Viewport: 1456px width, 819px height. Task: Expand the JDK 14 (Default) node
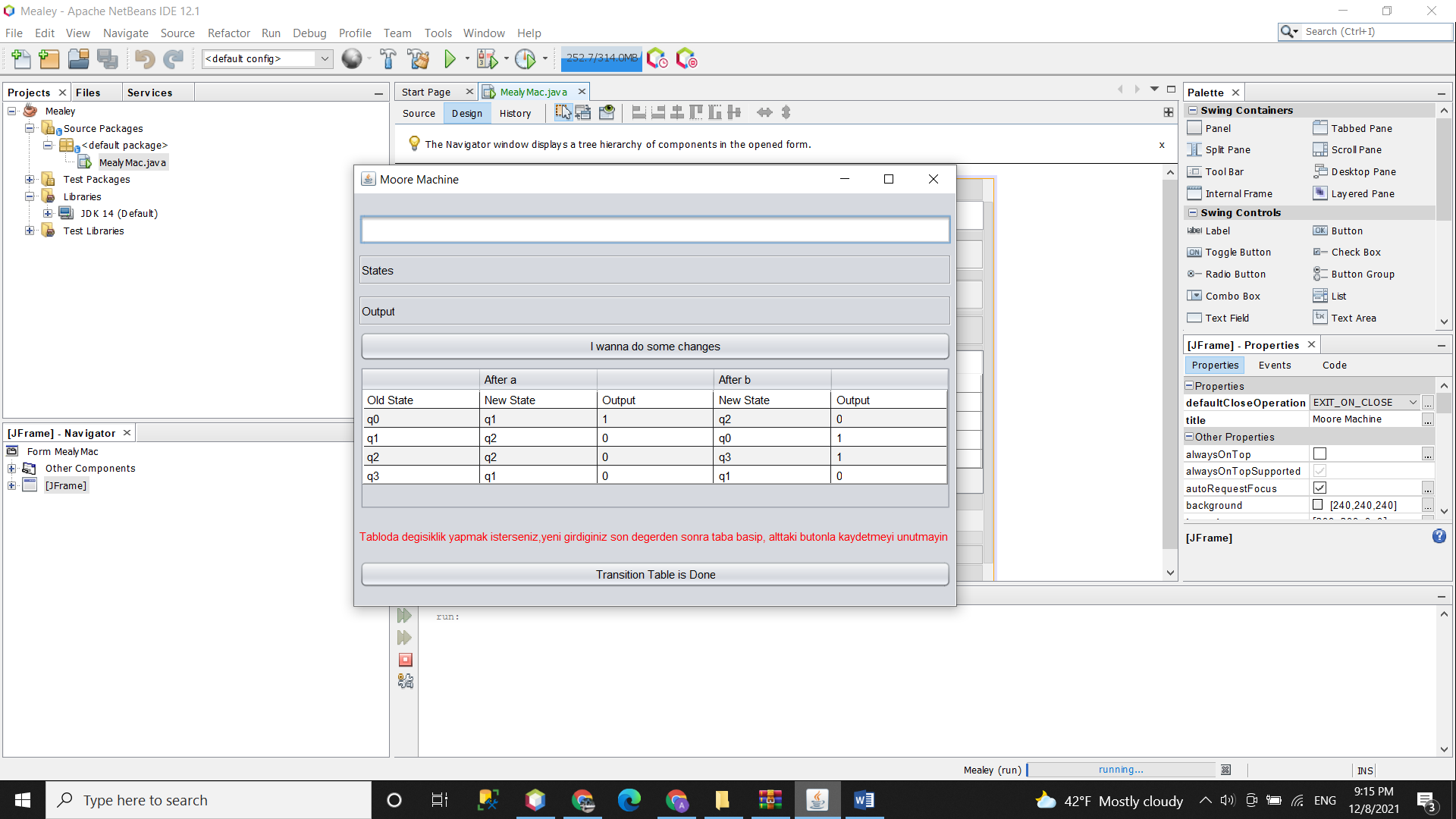[48, 213]
